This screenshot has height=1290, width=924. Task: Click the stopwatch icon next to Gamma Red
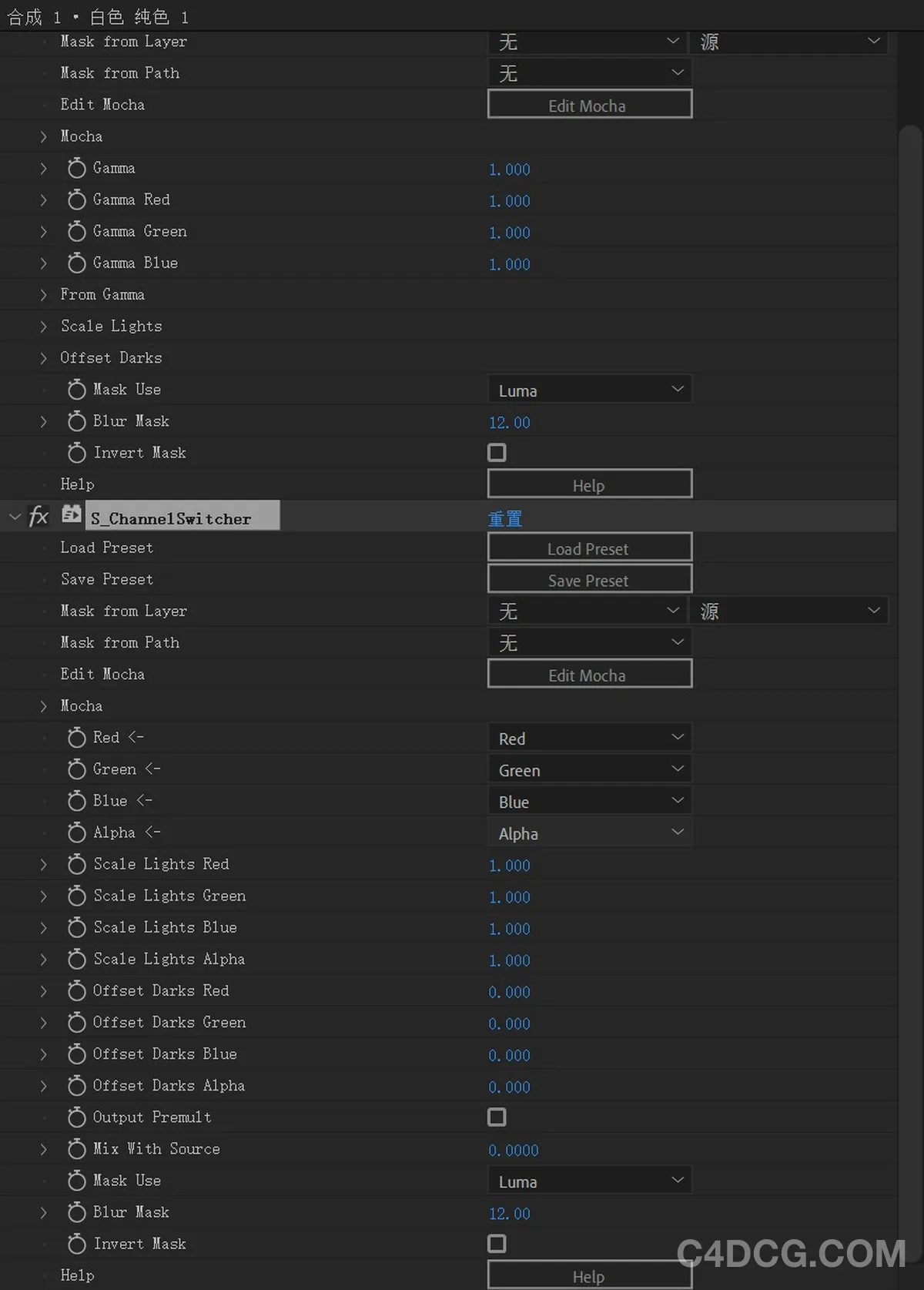pos(76,200)
